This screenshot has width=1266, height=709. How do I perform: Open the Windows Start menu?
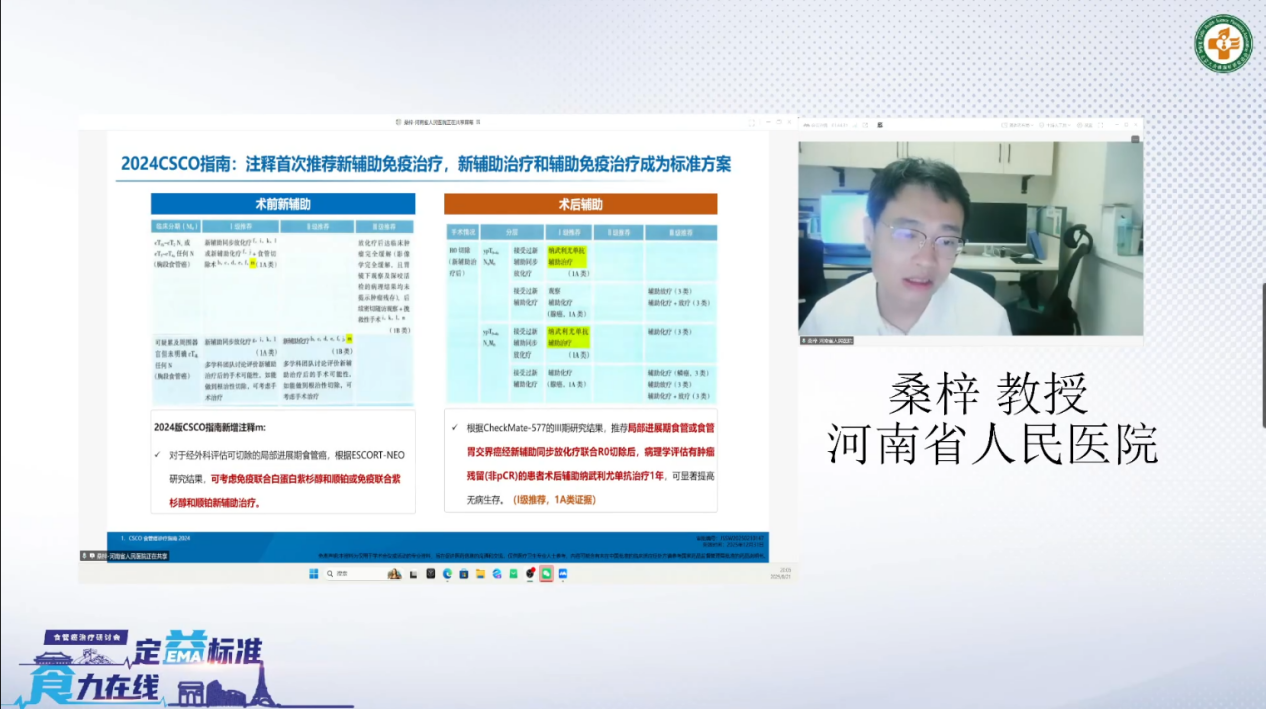(313, 574)
